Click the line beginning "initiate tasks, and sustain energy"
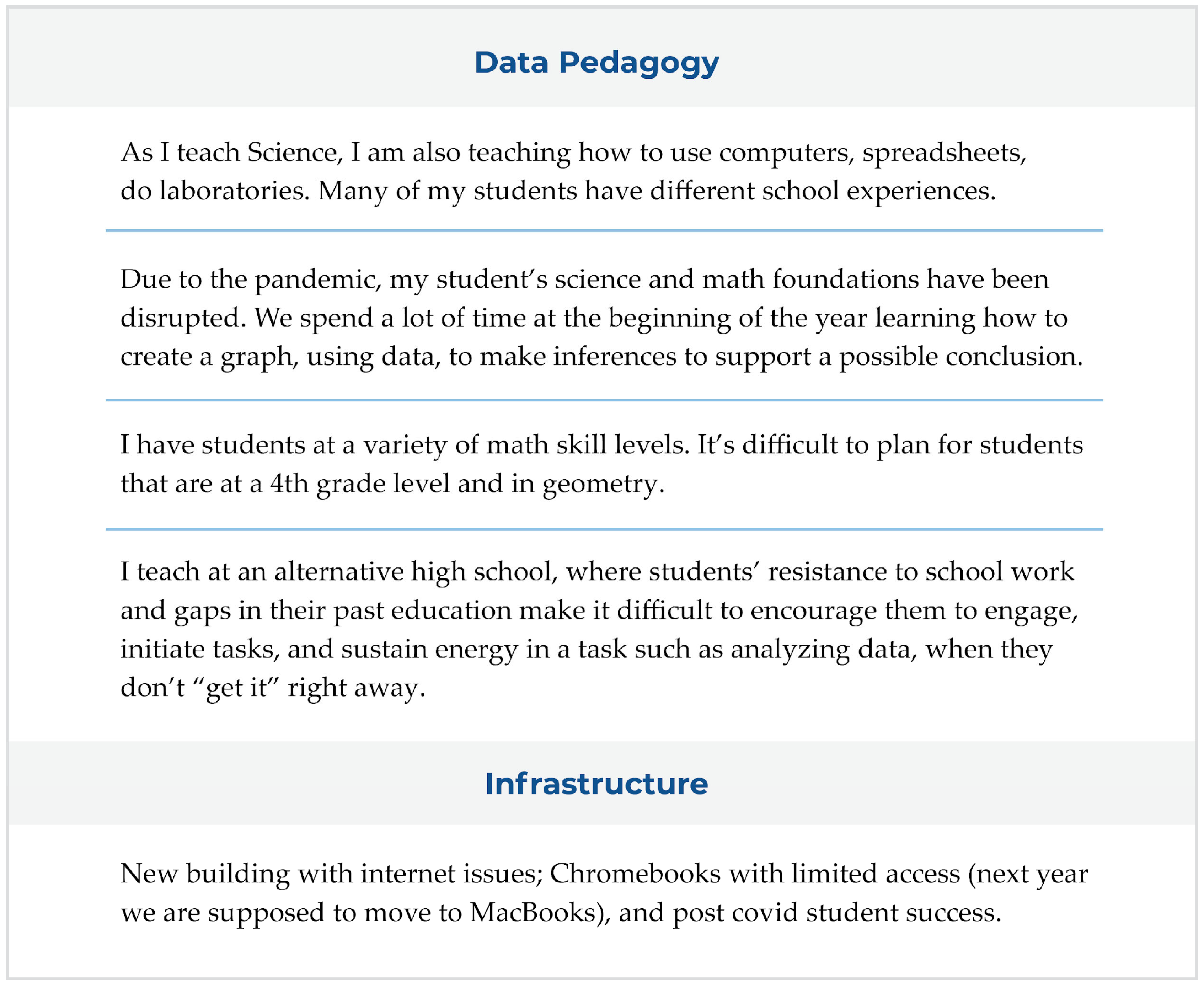 coord(585,649)
